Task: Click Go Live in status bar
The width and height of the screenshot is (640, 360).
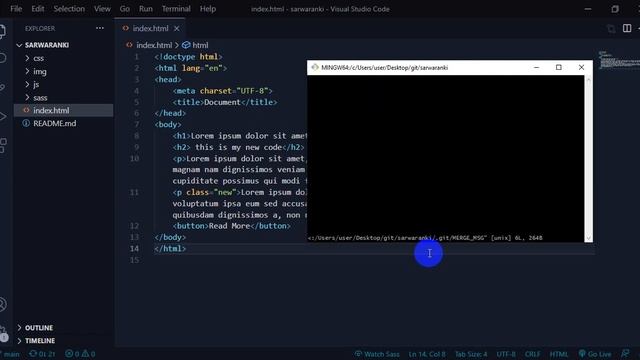Action: (595, 354)
